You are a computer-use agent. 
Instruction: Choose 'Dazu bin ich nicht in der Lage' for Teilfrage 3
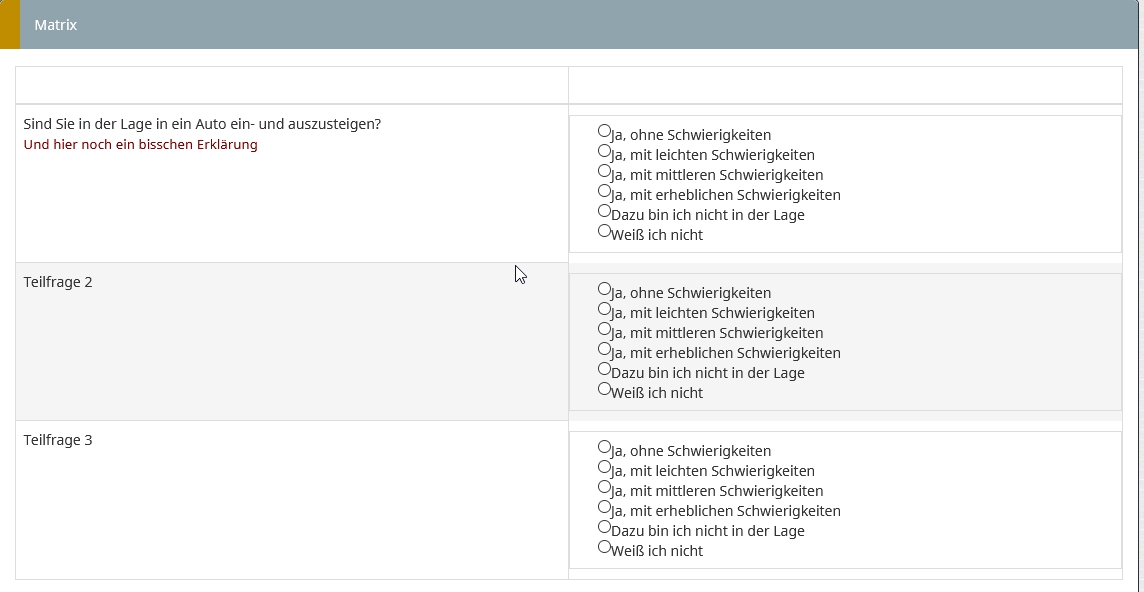pyautogui.click(x=604, y=527)
